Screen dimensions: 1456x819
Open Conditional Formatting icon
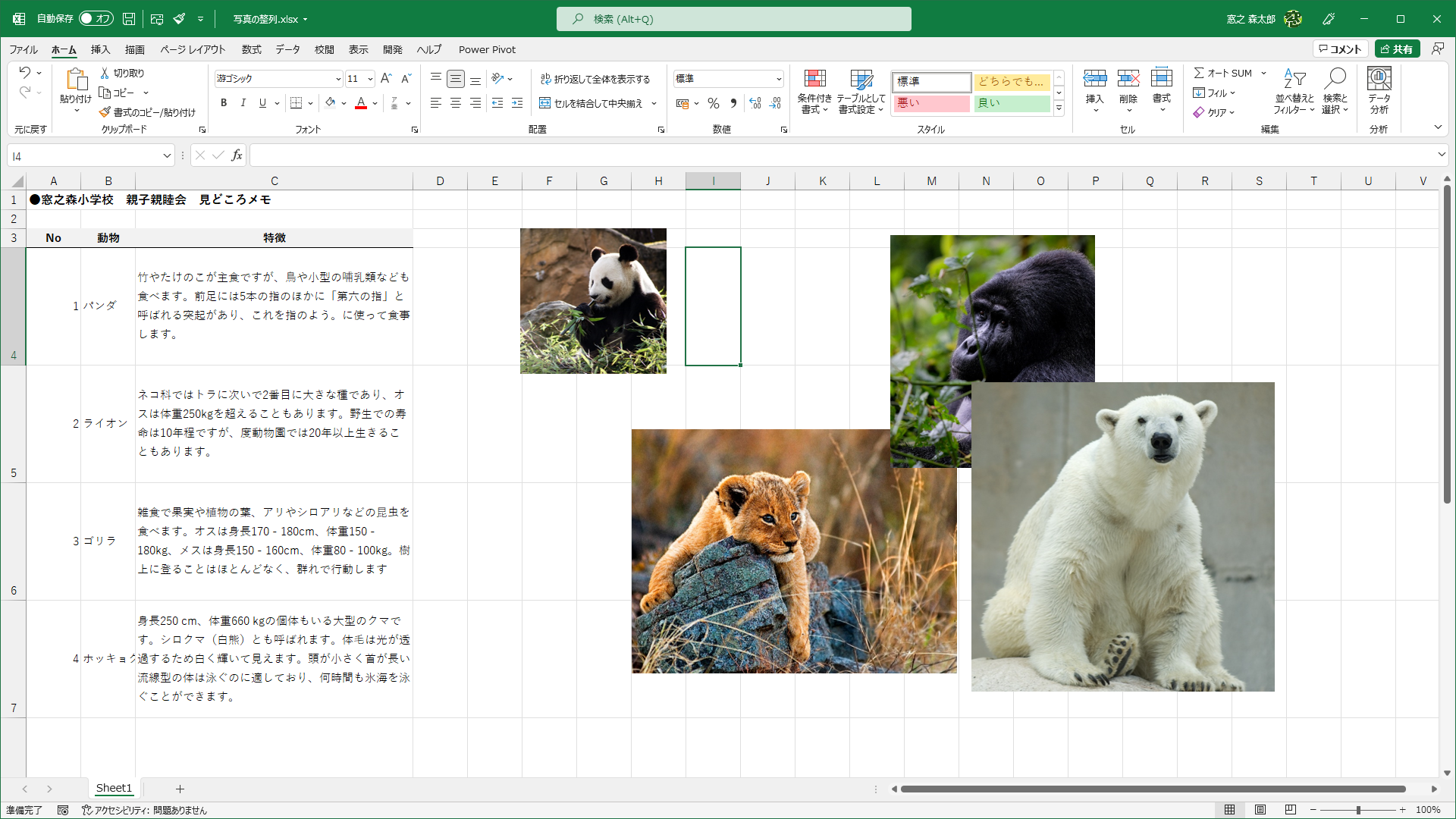pos(814,79)
